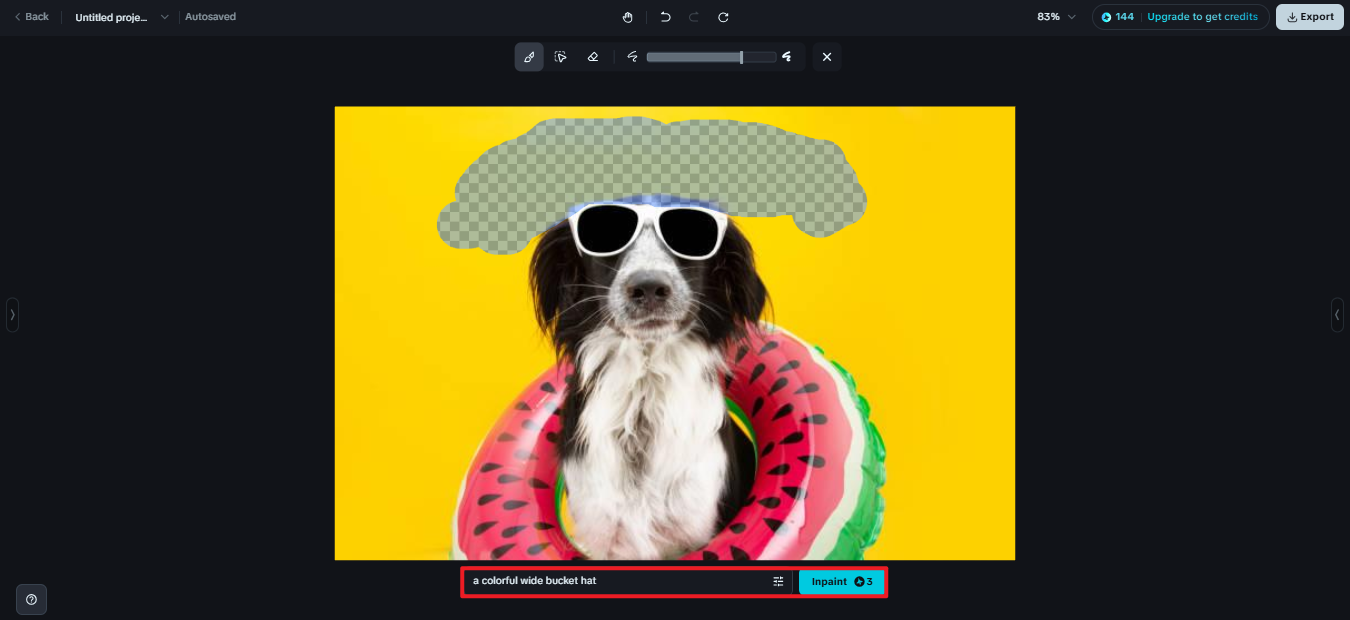Undo the last action

coord(665,17)
